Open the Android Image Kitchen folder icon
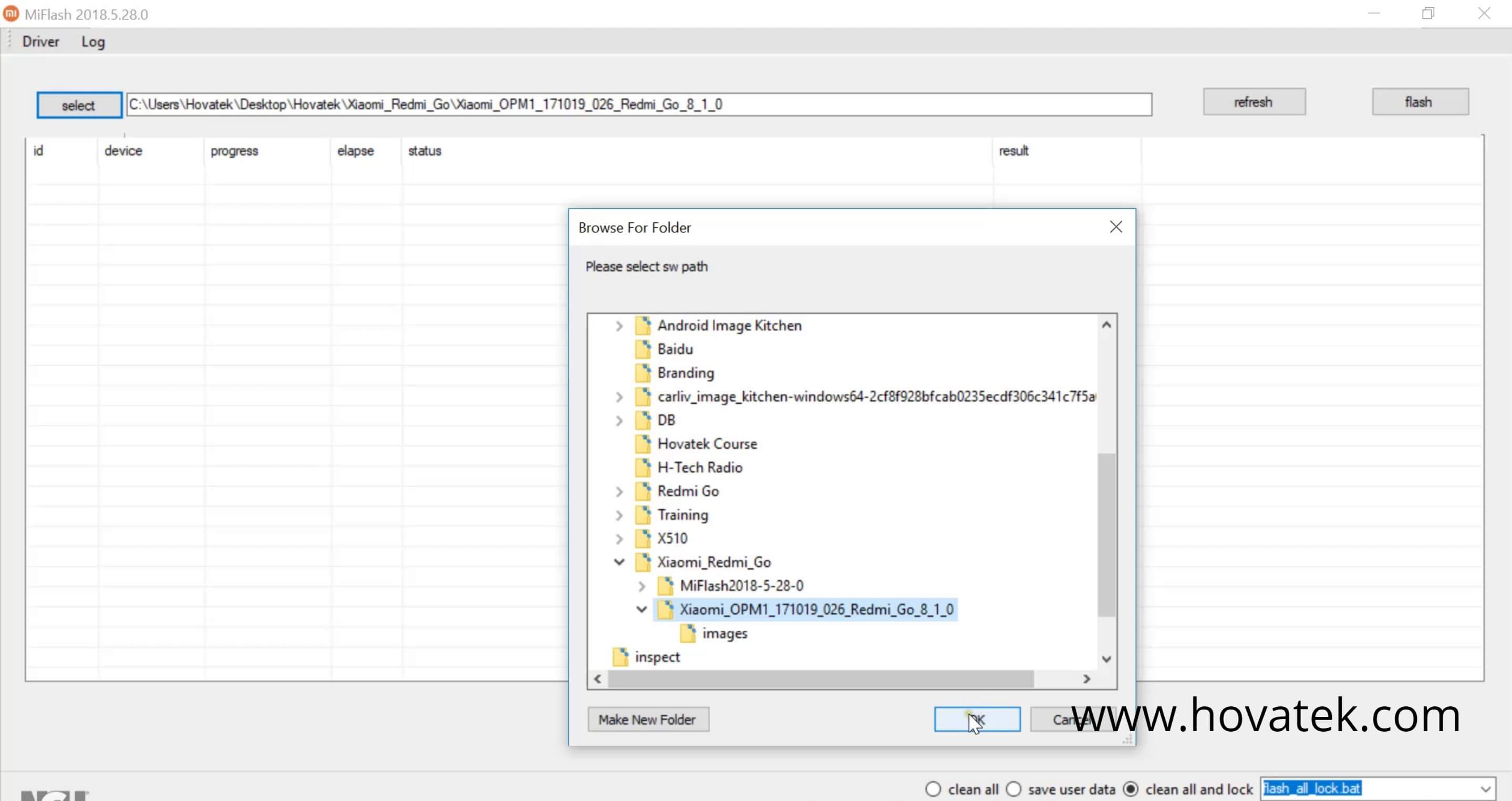 (643, 325)
